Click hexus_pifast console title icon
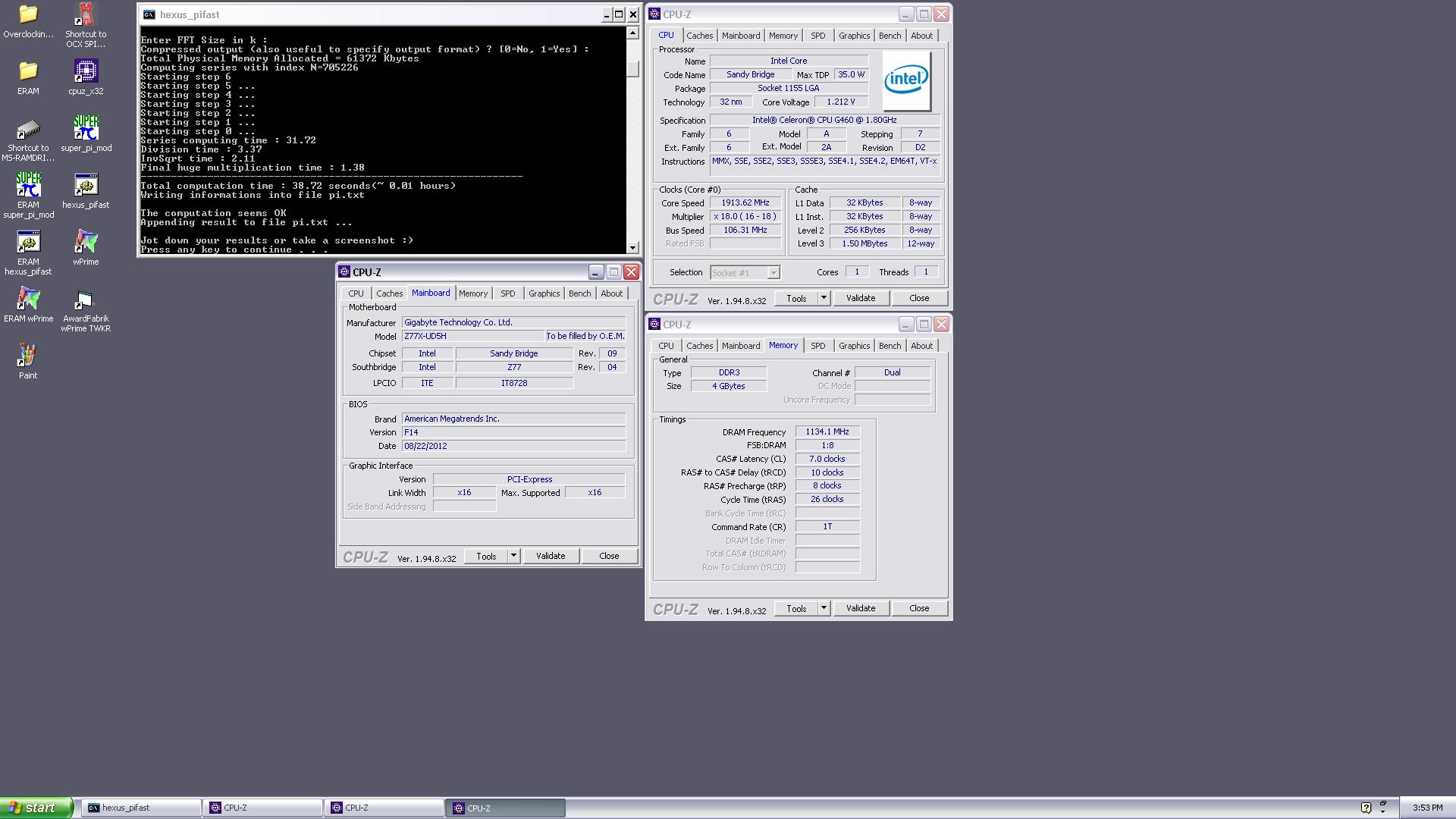 (x=149, y=14)
